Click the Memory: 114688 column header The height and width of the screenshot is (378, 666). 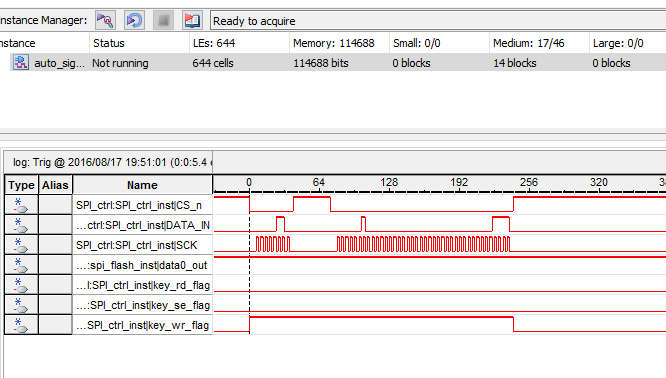point(339,43)
